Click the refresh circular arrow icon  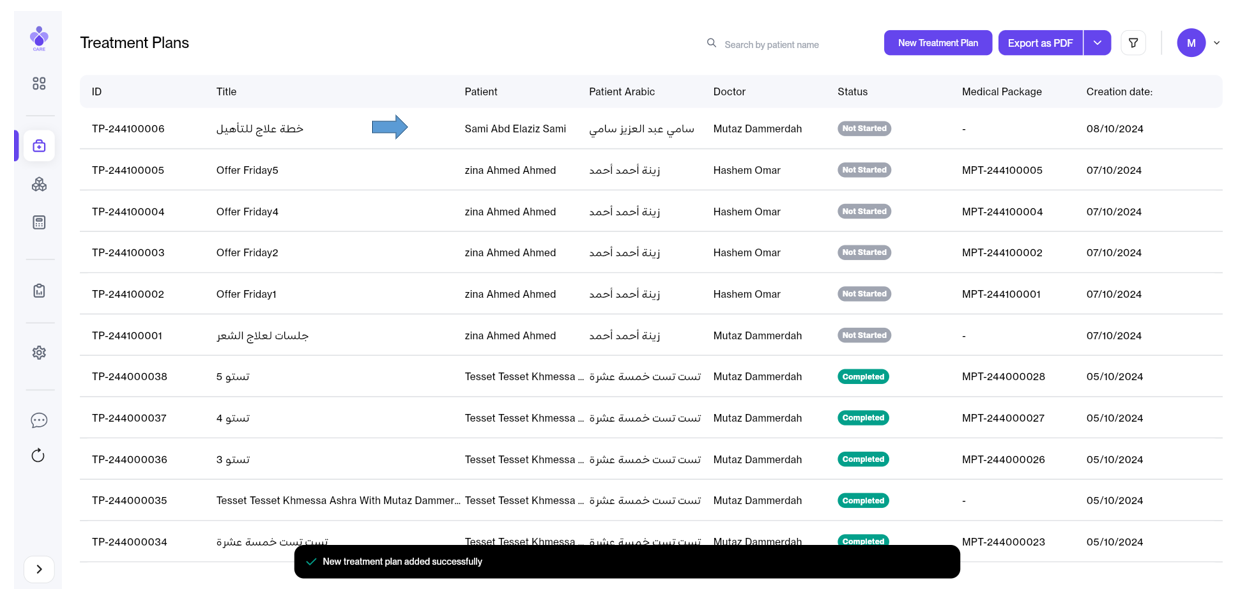tap(39, 456)
